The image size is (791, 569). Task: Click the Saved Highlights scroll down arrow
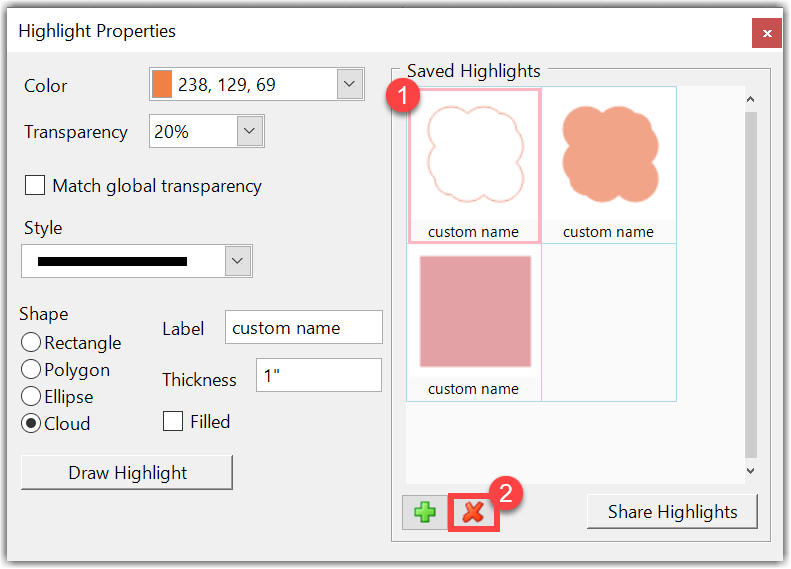(x=751, y=471)
